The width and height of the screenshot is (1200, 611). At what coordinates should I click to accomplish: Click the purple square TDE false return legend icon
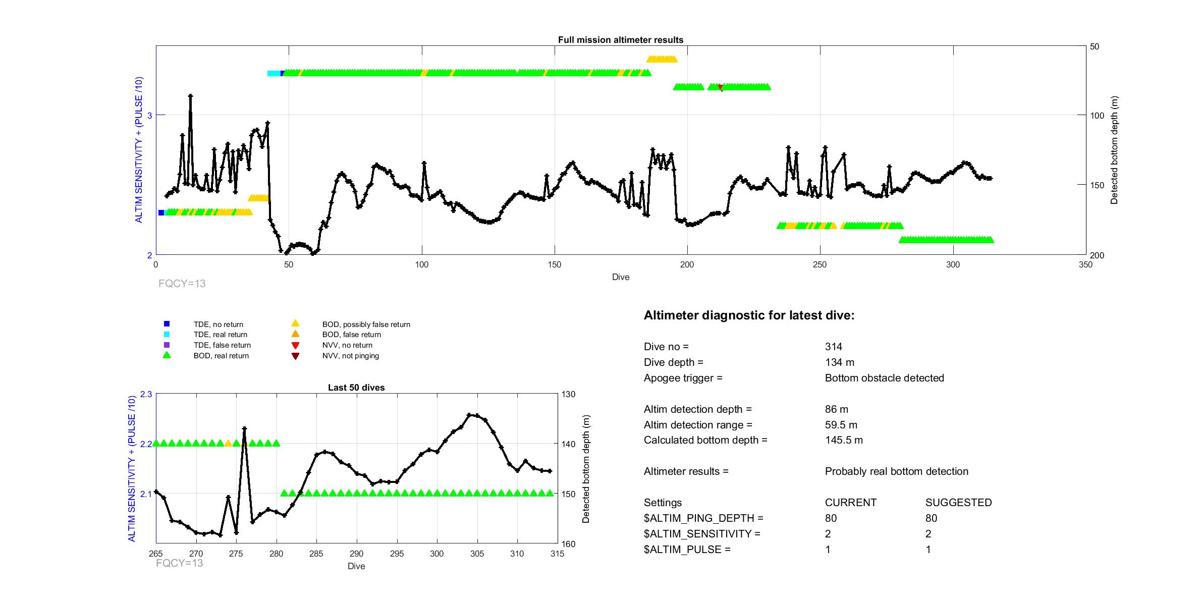point(166,345)
